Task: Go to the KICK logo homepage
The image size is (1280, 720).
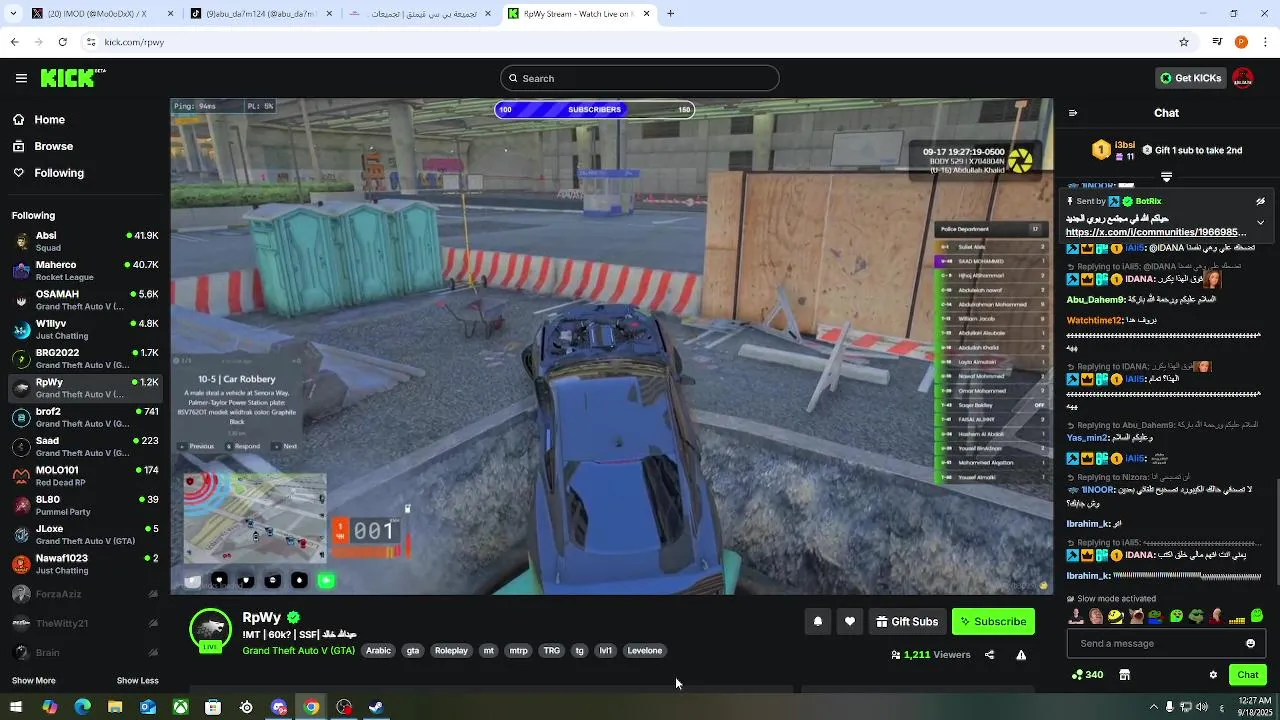Action: pos(73,78)
